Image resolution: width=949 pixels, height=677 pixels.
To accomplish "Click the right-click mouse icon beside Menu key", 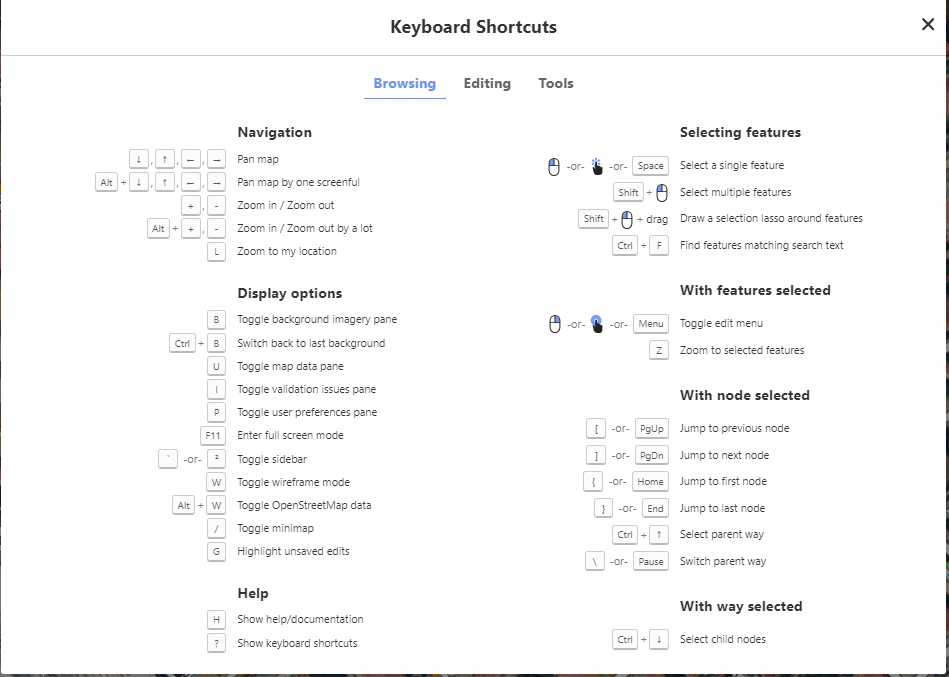I will (554, 324).
